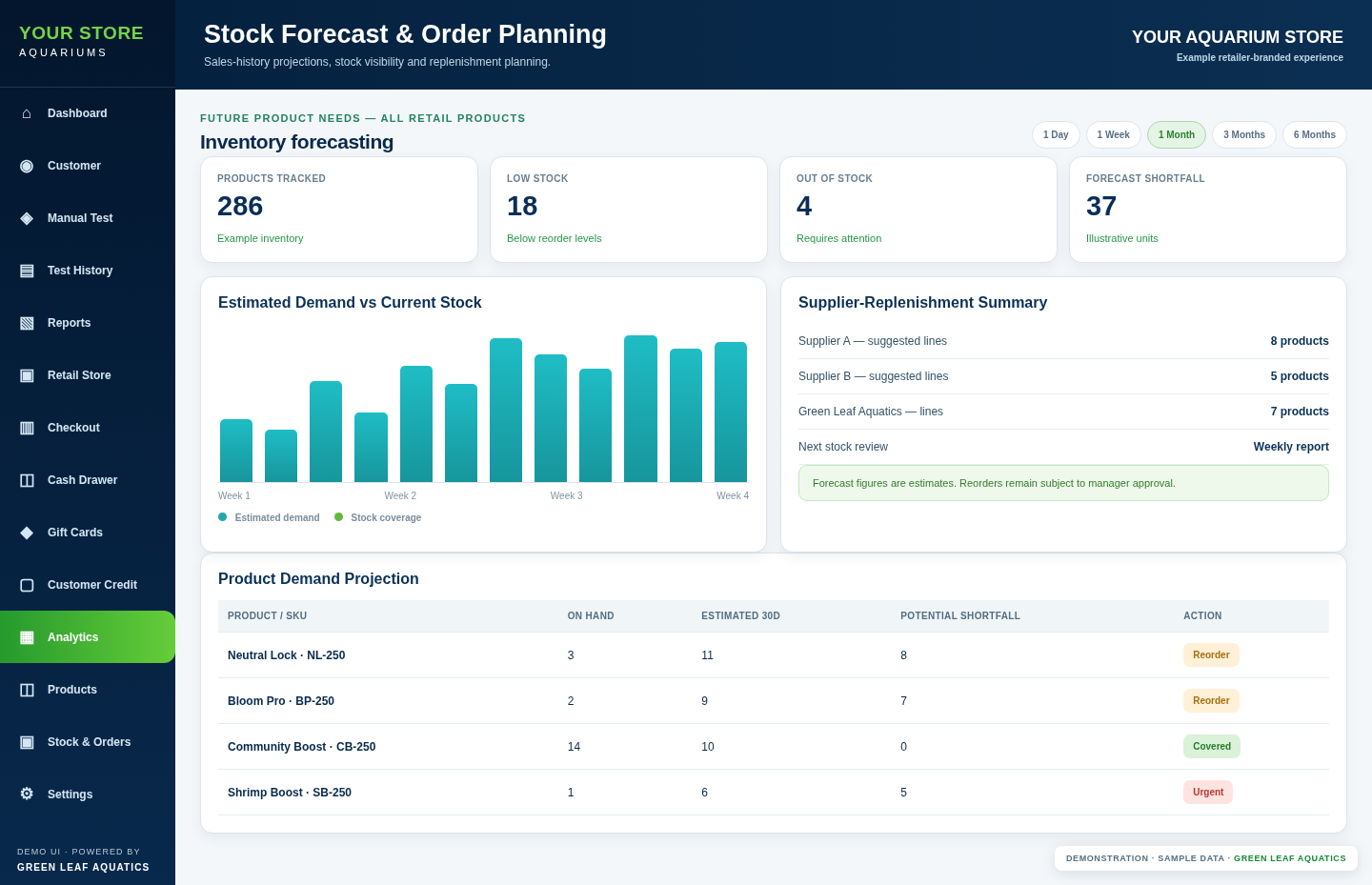
Task: Click 'Supplier A — suggested lines' row text
Action: click(873, 341)
